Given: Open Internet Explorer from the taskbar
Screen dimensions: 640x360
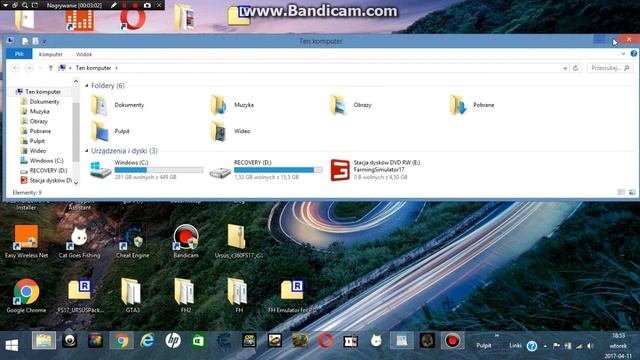Looking at the screenshot, I should pos(147,340).
